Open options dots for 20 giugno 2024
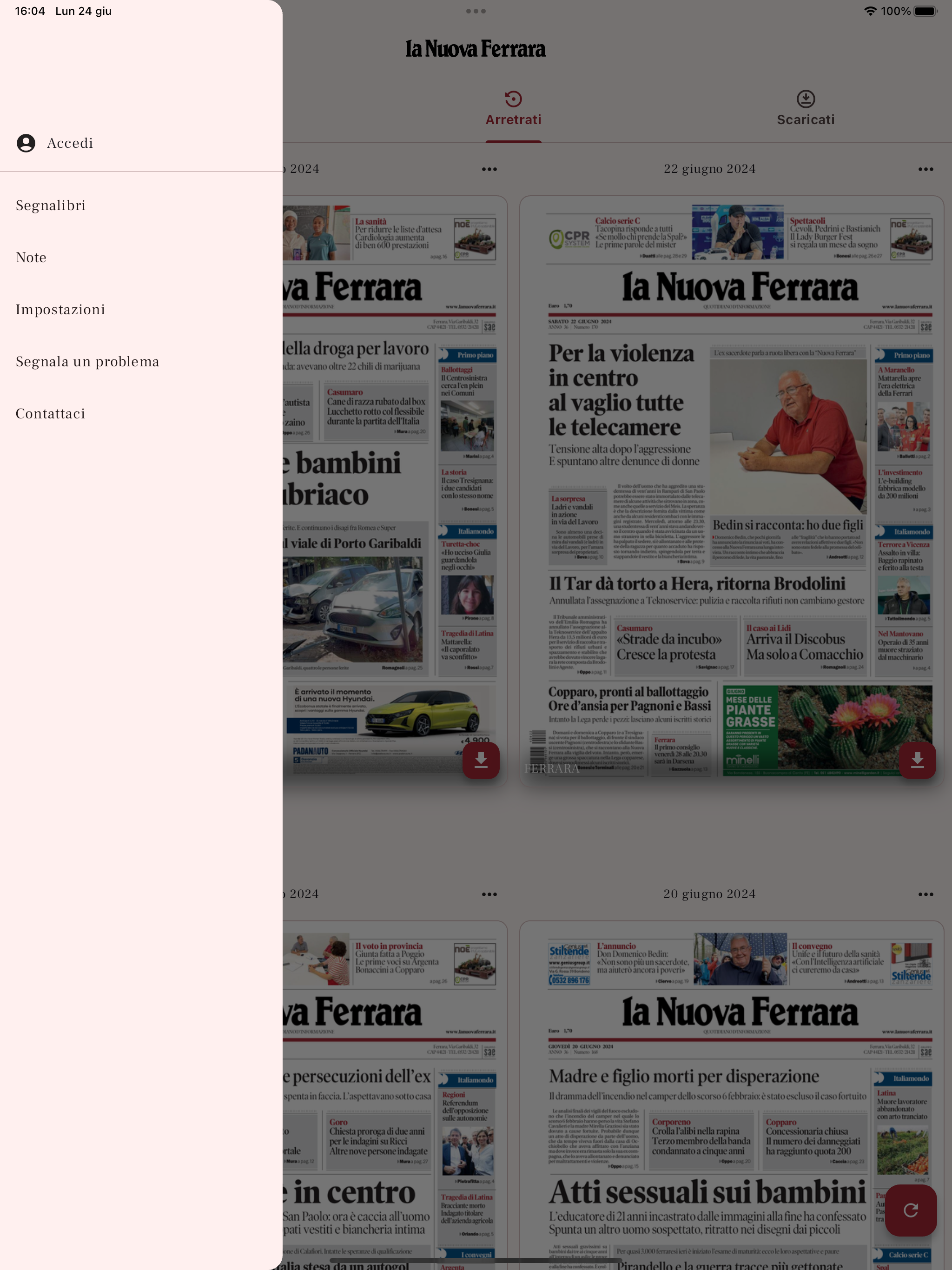This screenshot has height=1270, width=952. coord(925,894)
